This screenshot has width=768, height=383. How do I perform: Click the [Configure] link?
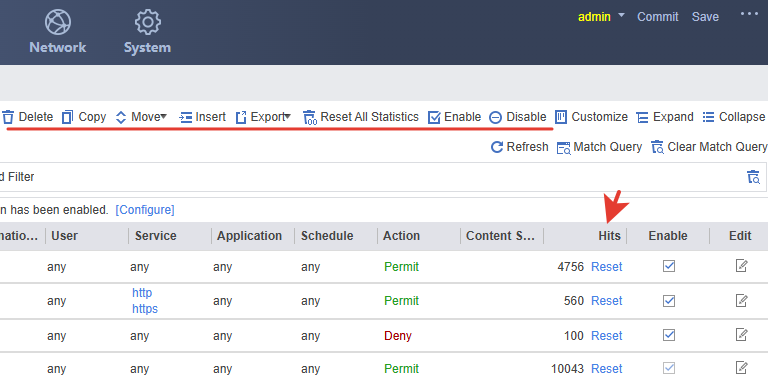click(x=144, y=210)
